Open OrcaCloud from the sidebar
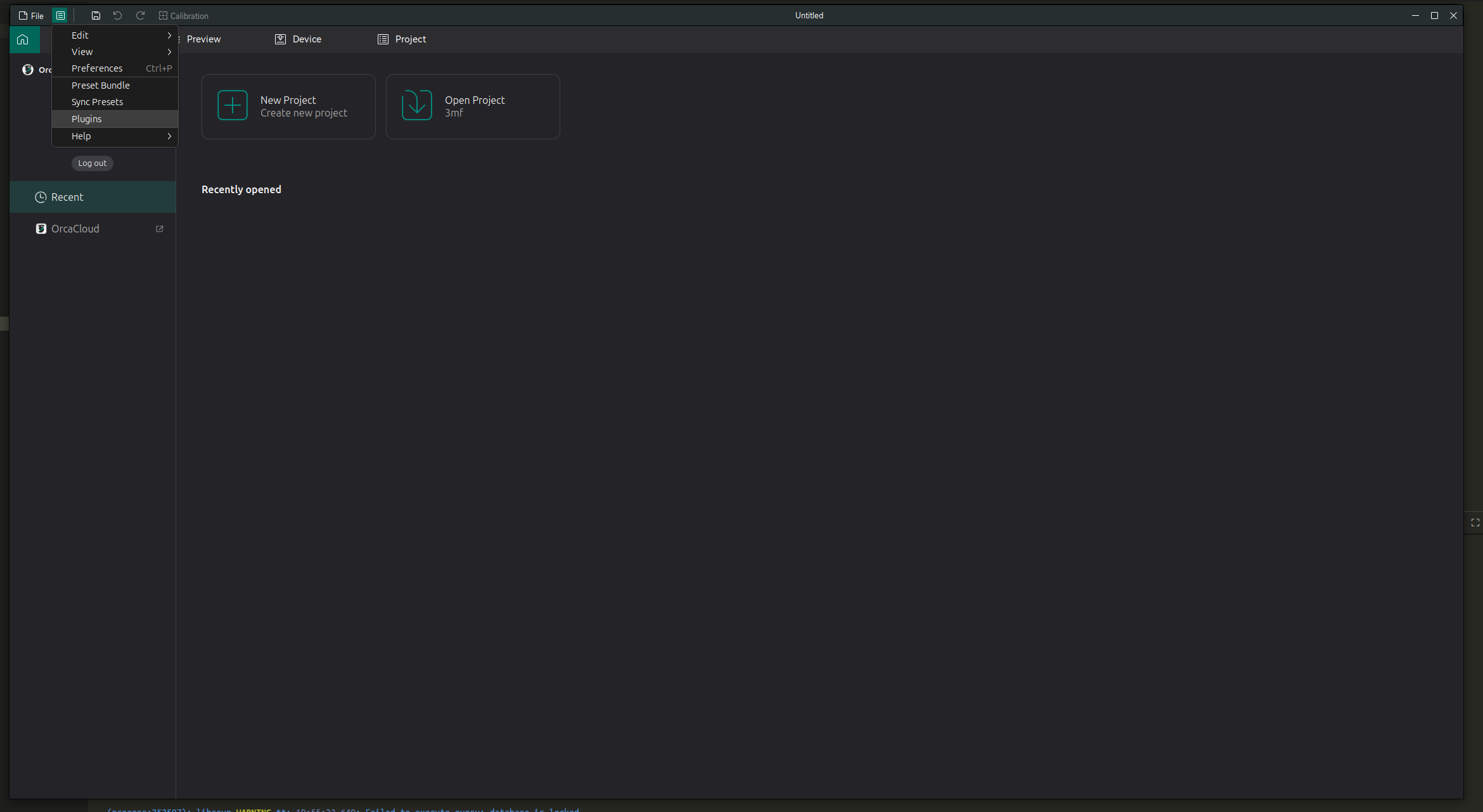Image resolution: width=1483 pixels, height=812 pixels. click(x=93, y=229)
